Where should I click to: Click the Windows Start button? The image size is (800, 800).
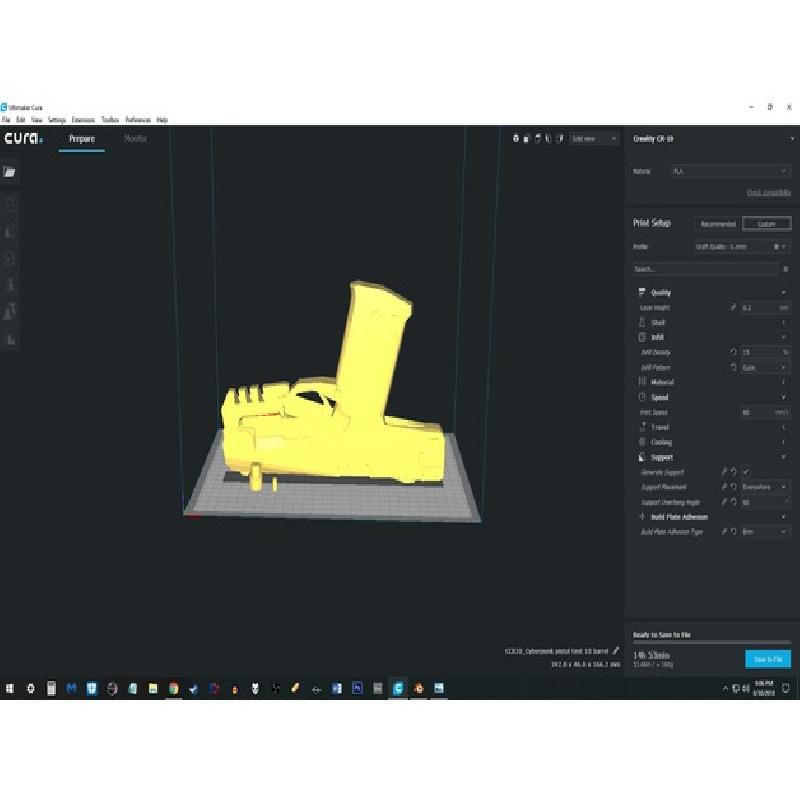(x=9, y=688)
